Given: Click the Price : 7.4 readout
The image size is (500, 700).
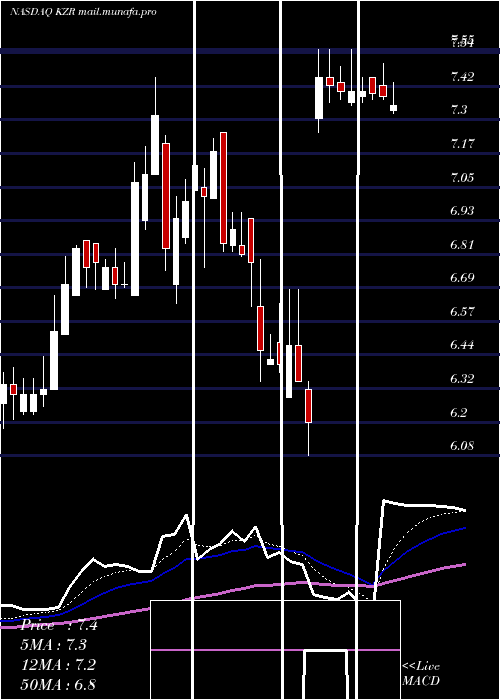Looking at the screenshot, I should tap(58, 625).
